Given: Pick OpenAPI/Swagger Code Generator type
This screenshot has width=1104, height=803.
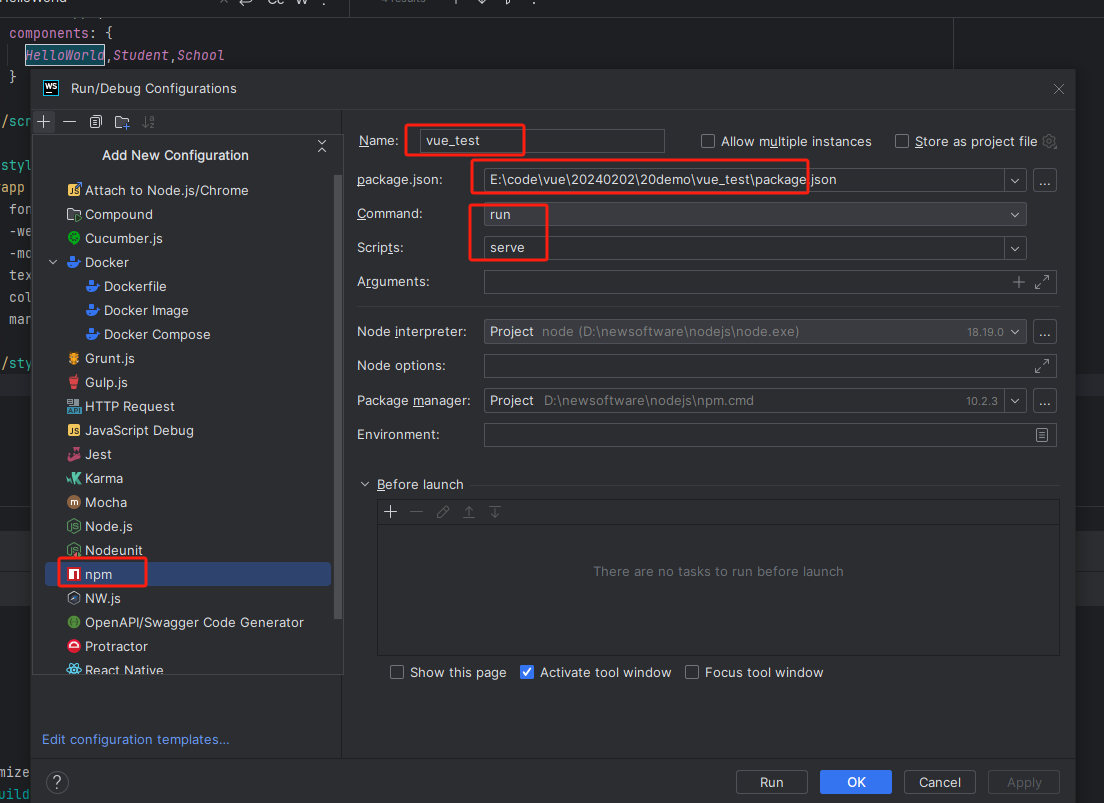Looking at the screenshot, I should click(194, 622).
